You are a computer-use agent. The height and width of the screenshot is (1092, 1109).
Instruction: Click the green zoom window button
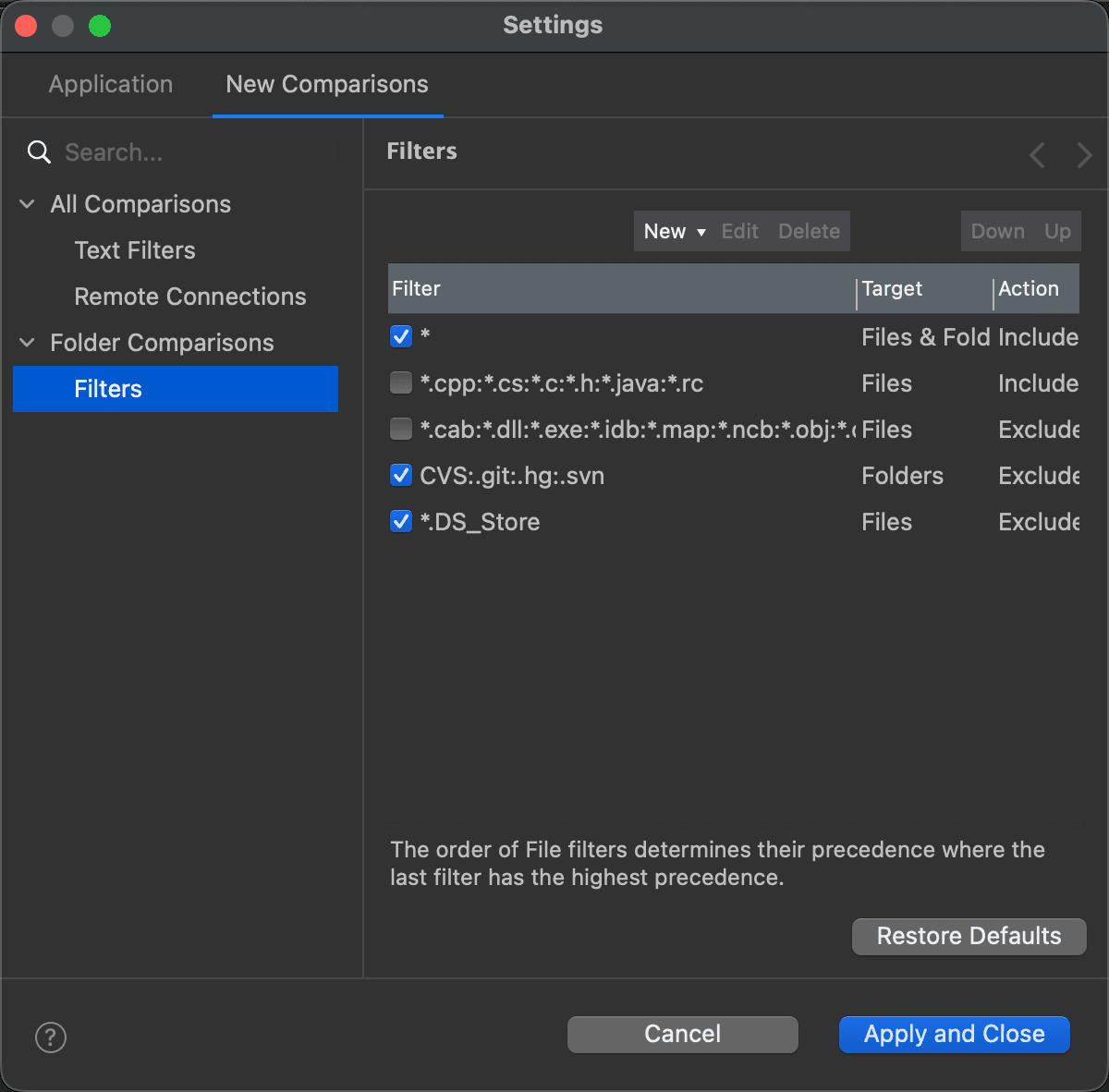(100, 26)
